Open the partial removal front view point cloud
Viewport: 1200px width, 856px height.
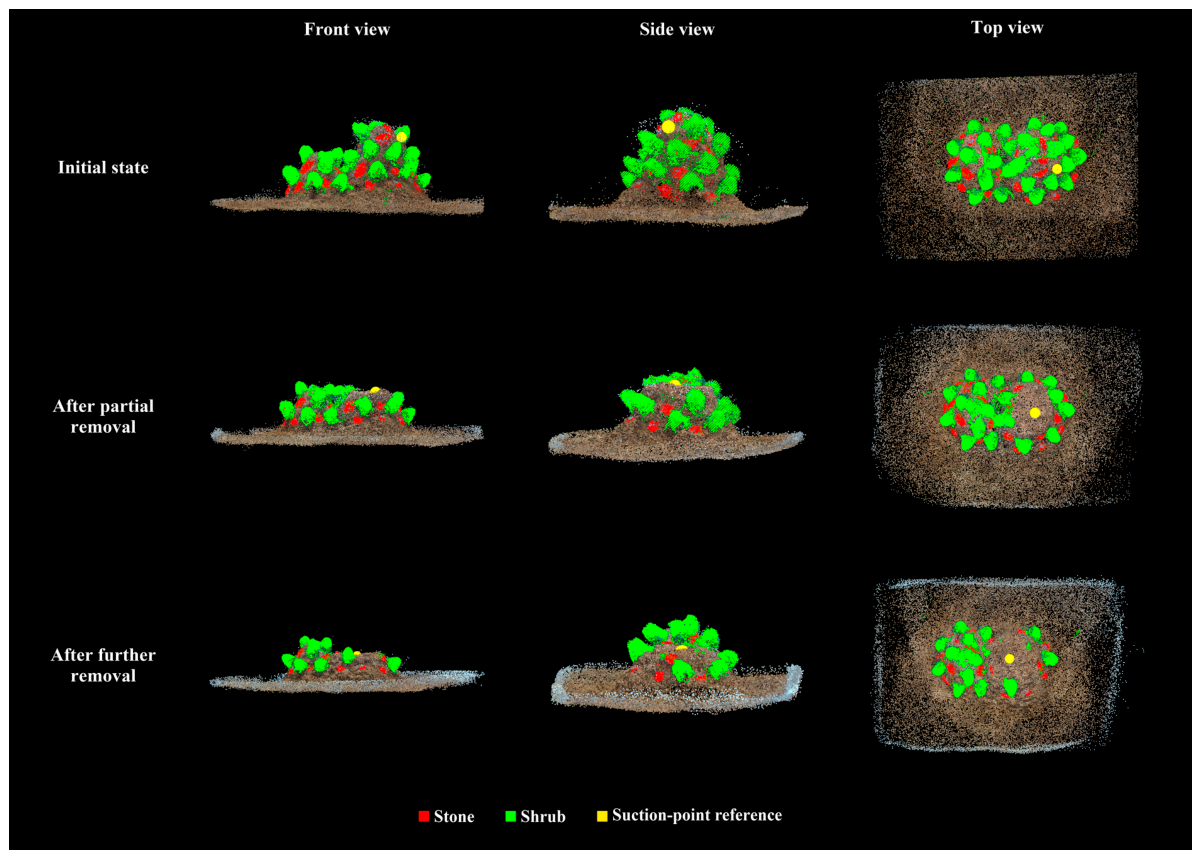[x=347, y=414]
